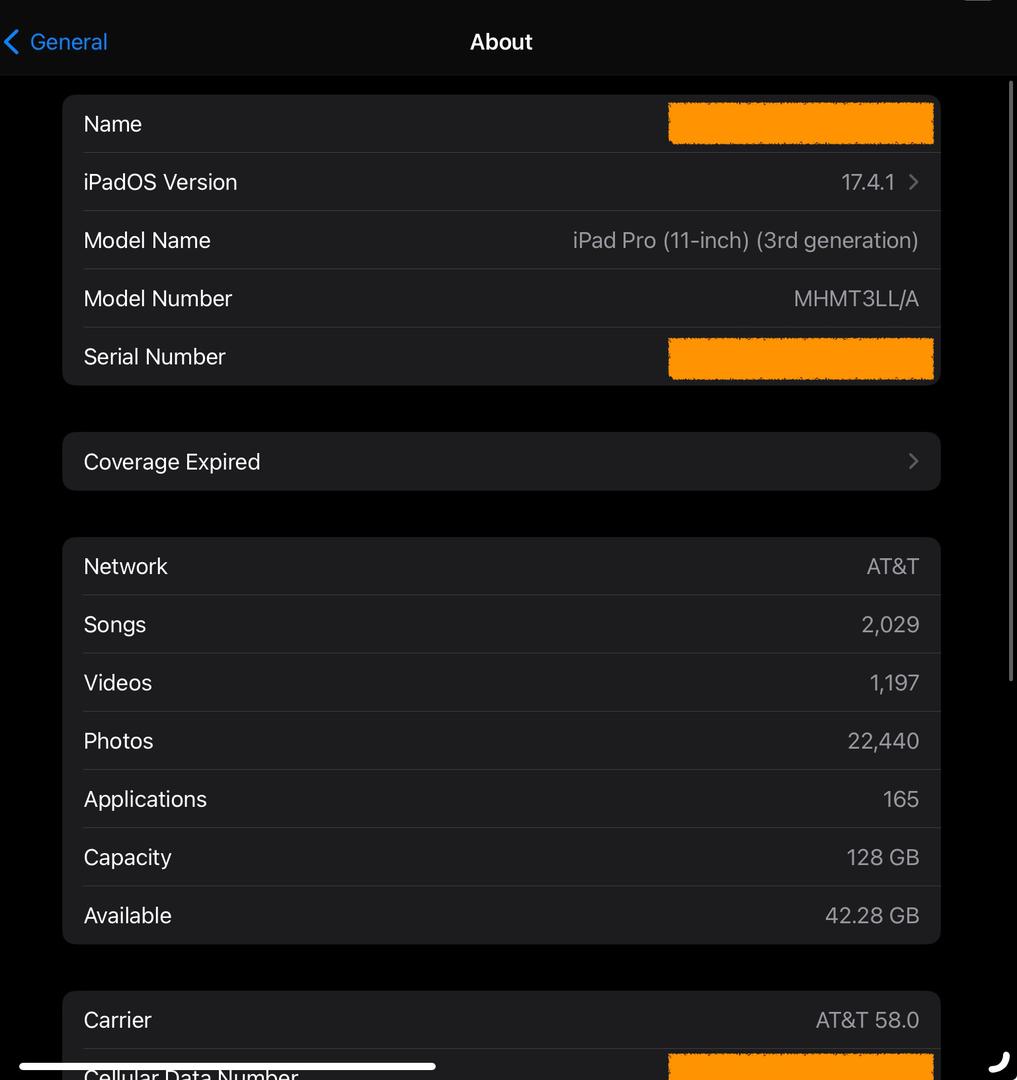Tap the iPadOS Version 17.4.1 value
1017x1080 pixels.
click(867, 182)
